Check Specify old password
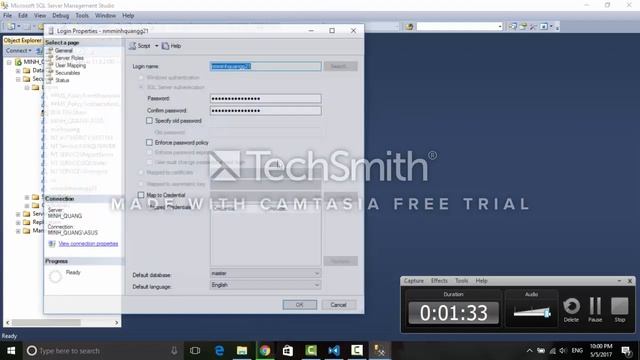Viewport: 640px width, 360px height. (x=149, y=121)
